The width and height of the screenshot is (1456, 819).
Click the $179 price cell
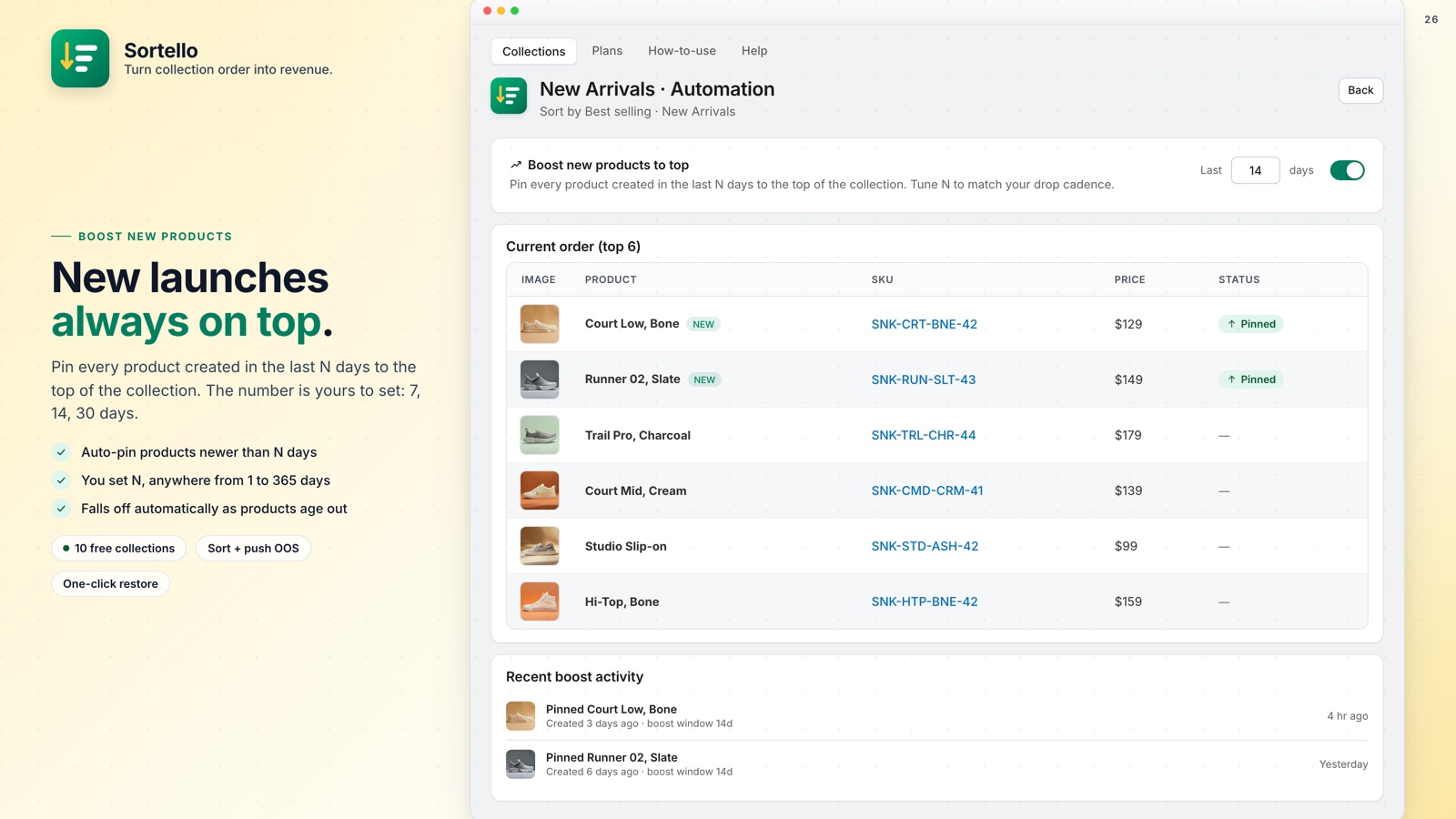click(1127, 435)
